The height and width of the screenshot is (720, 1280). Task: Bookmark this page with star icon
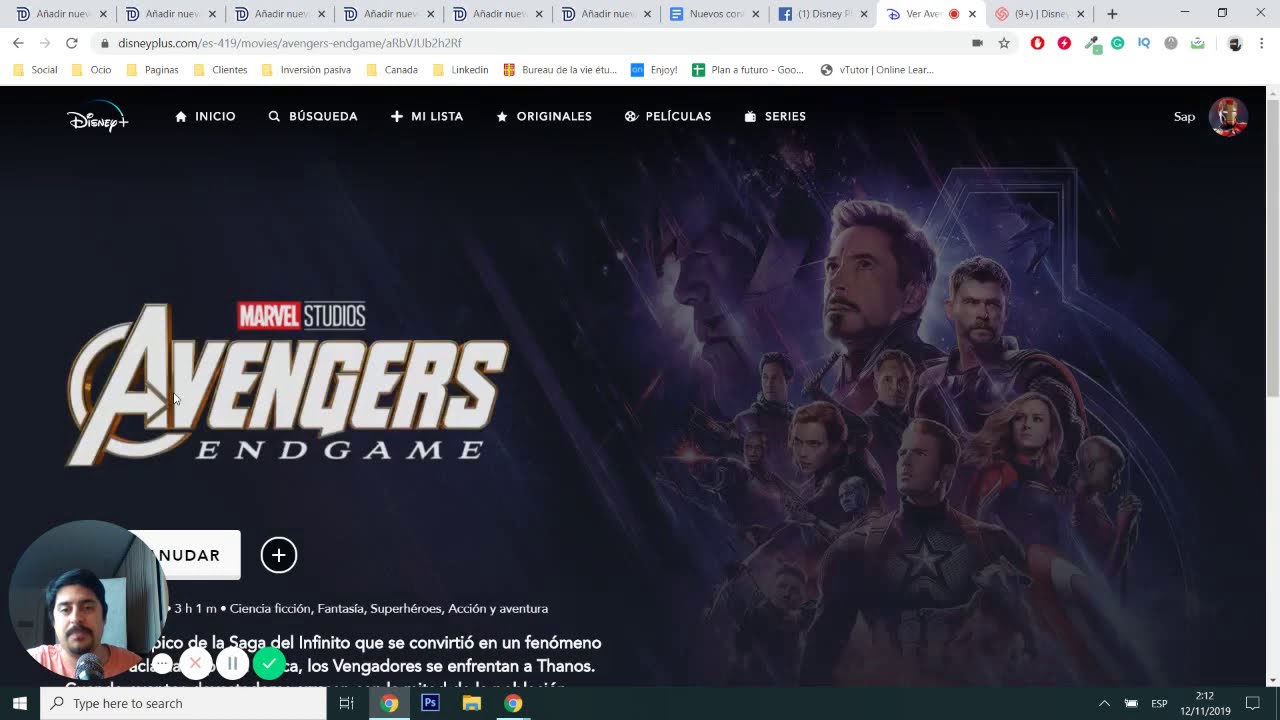tap(1004, 43)
